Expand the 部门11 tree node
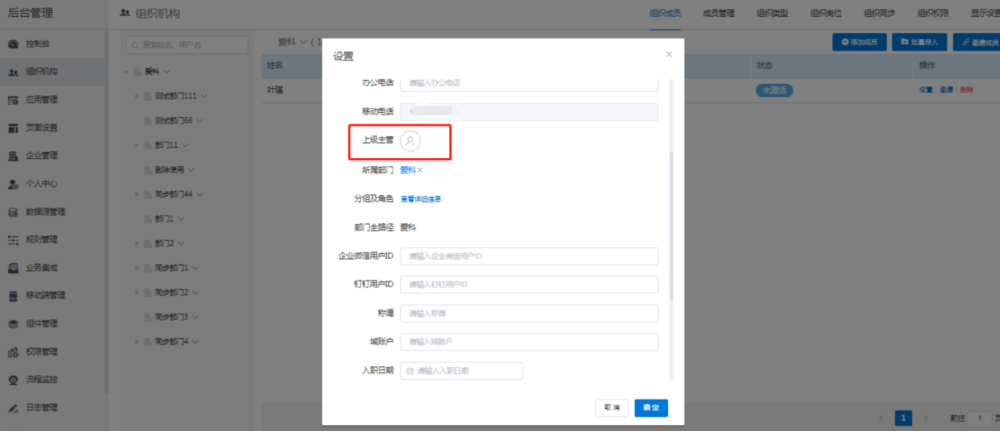The width and height of the screenshot is (1000, 431). pyautogui.click(x=136, y=145)
